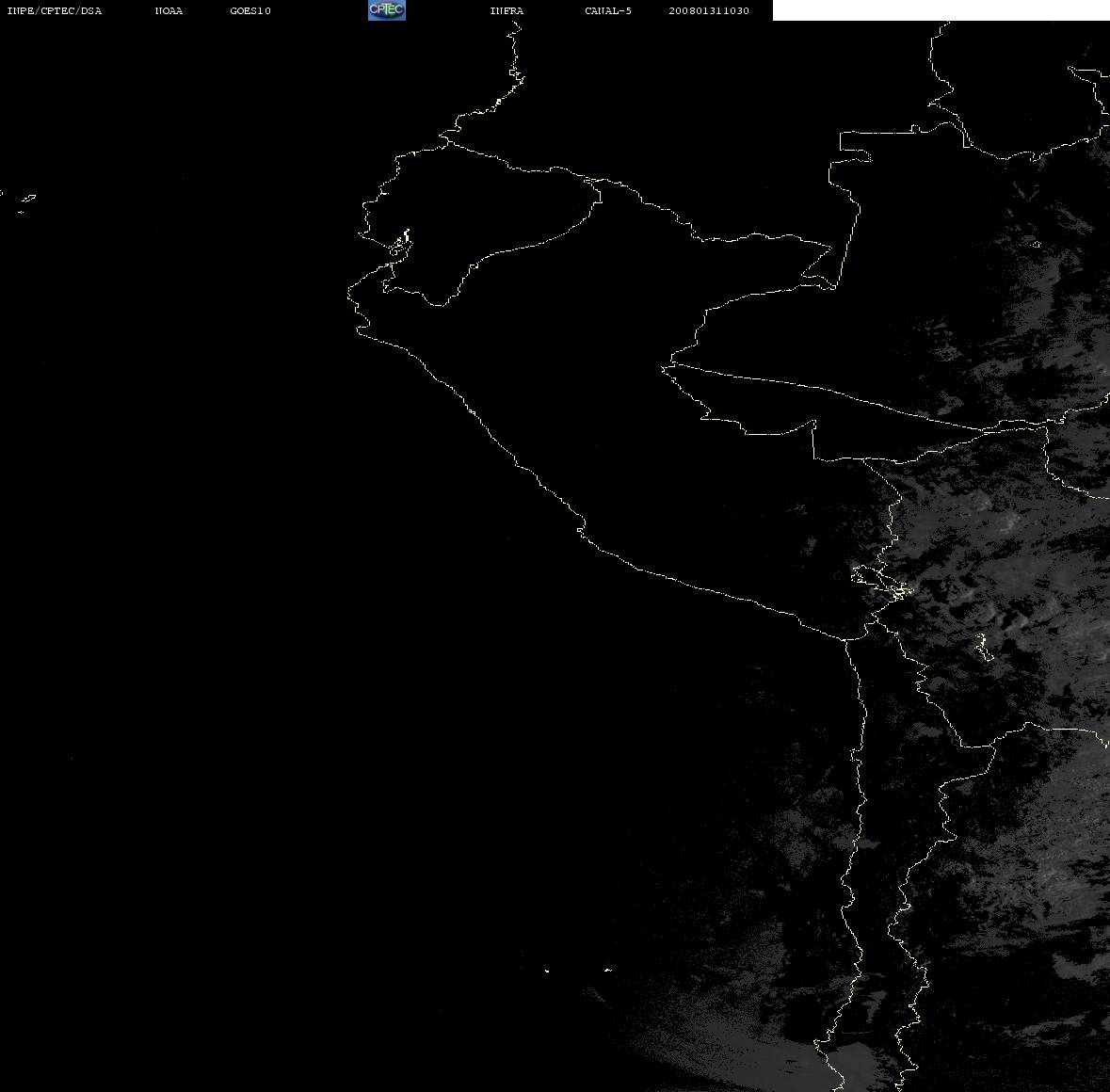Image resolution: width=1110 pixels, height=1092 pixels.
Task: Click the CPTEC logo in the header
Action: pyautogui.click(x=387, y=10)
